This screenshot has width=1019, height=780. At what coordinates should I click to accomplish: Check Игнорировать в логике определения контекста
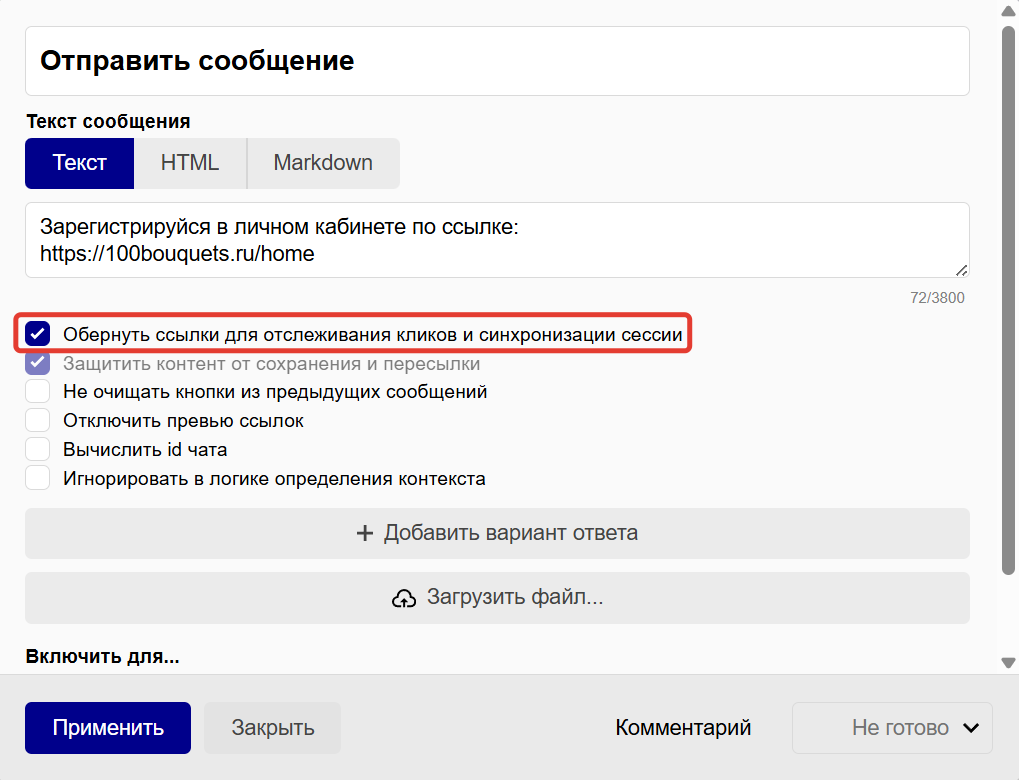(x=37, y=478)
